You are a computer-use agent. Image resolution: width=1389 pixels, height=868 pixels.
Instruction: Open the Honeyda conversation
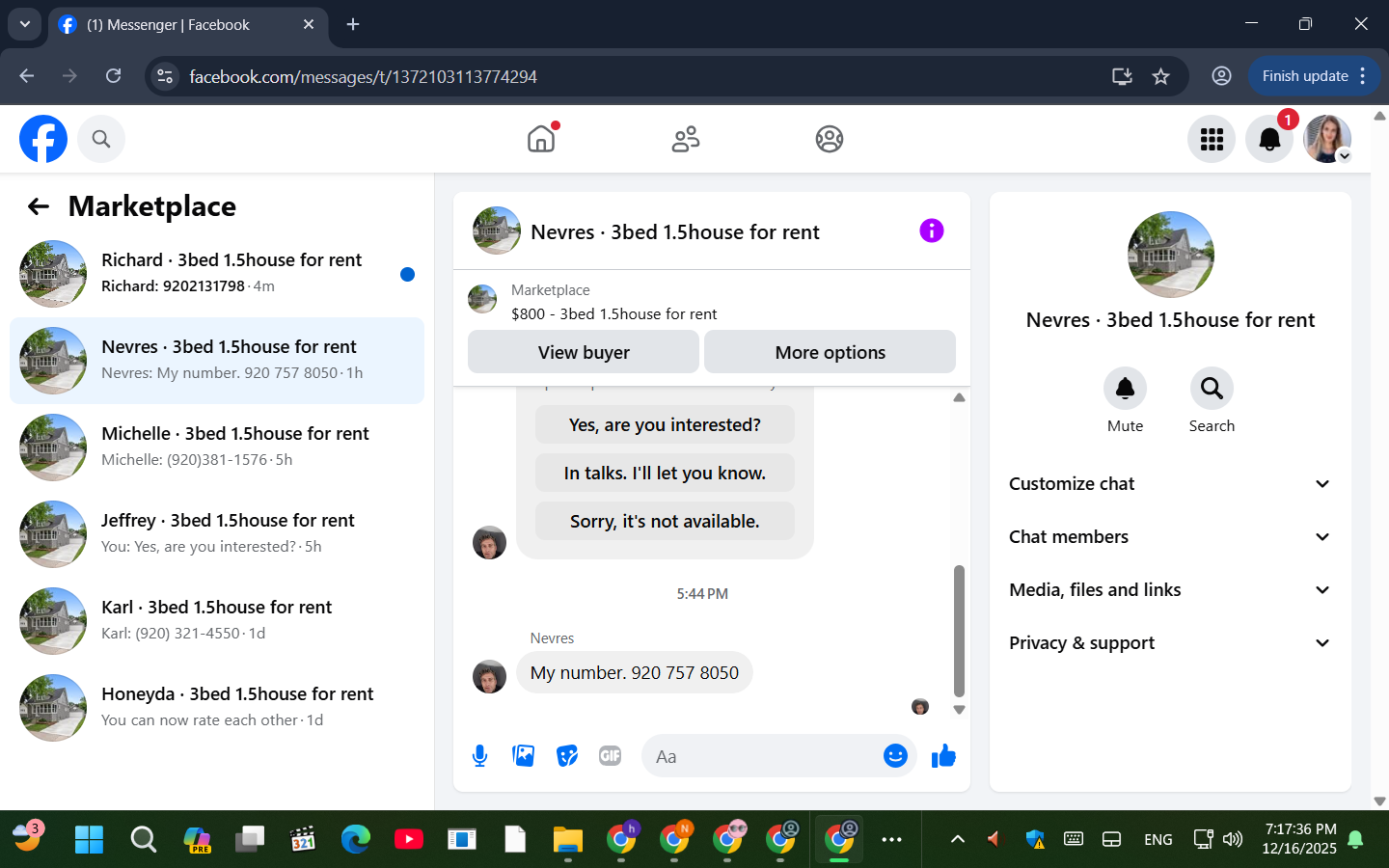[217, 708]
